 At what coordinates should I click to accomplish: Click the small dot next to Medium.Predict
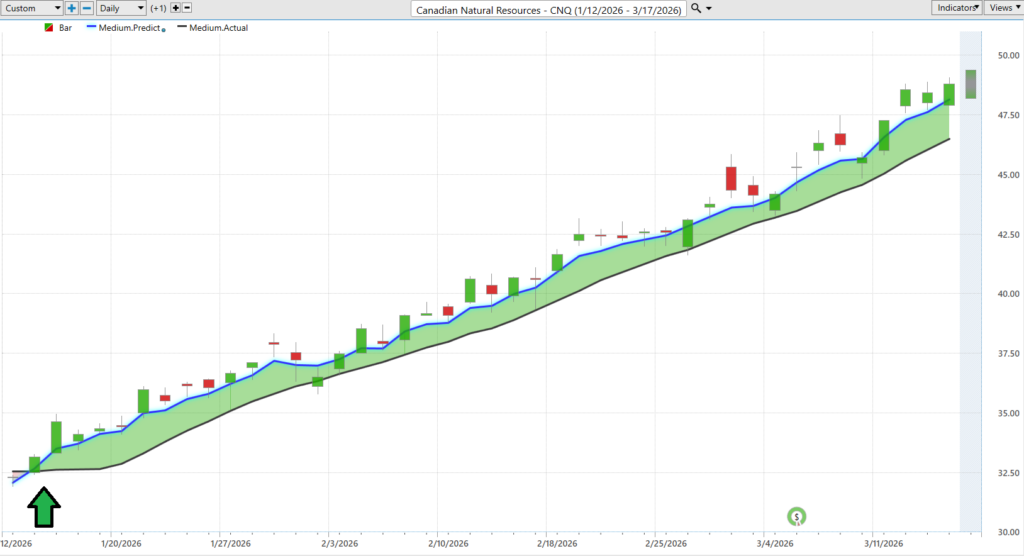pos(163,30)
